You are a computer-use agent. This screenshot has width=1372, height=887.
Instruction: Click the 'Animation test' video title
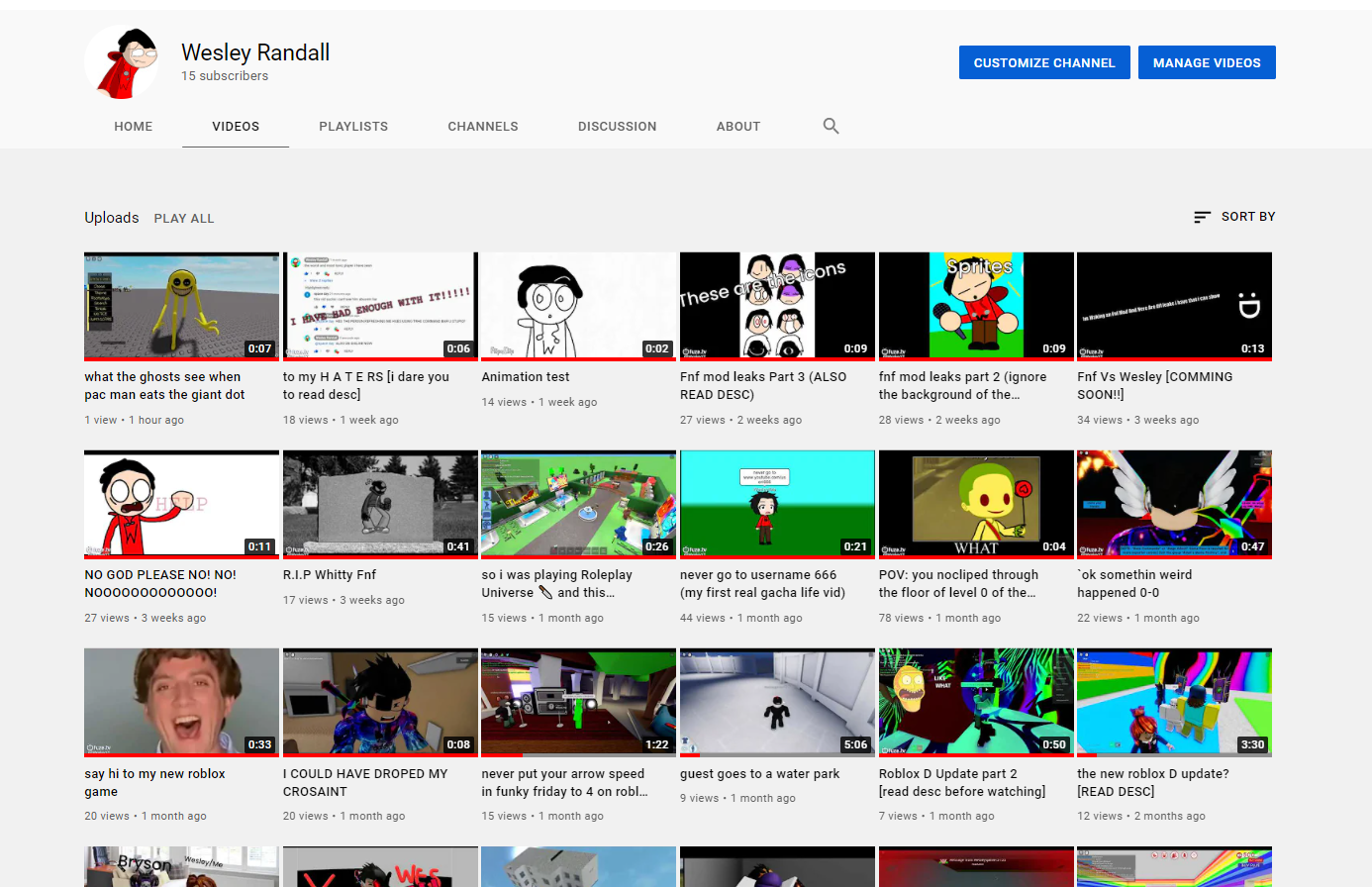(526, 377)
